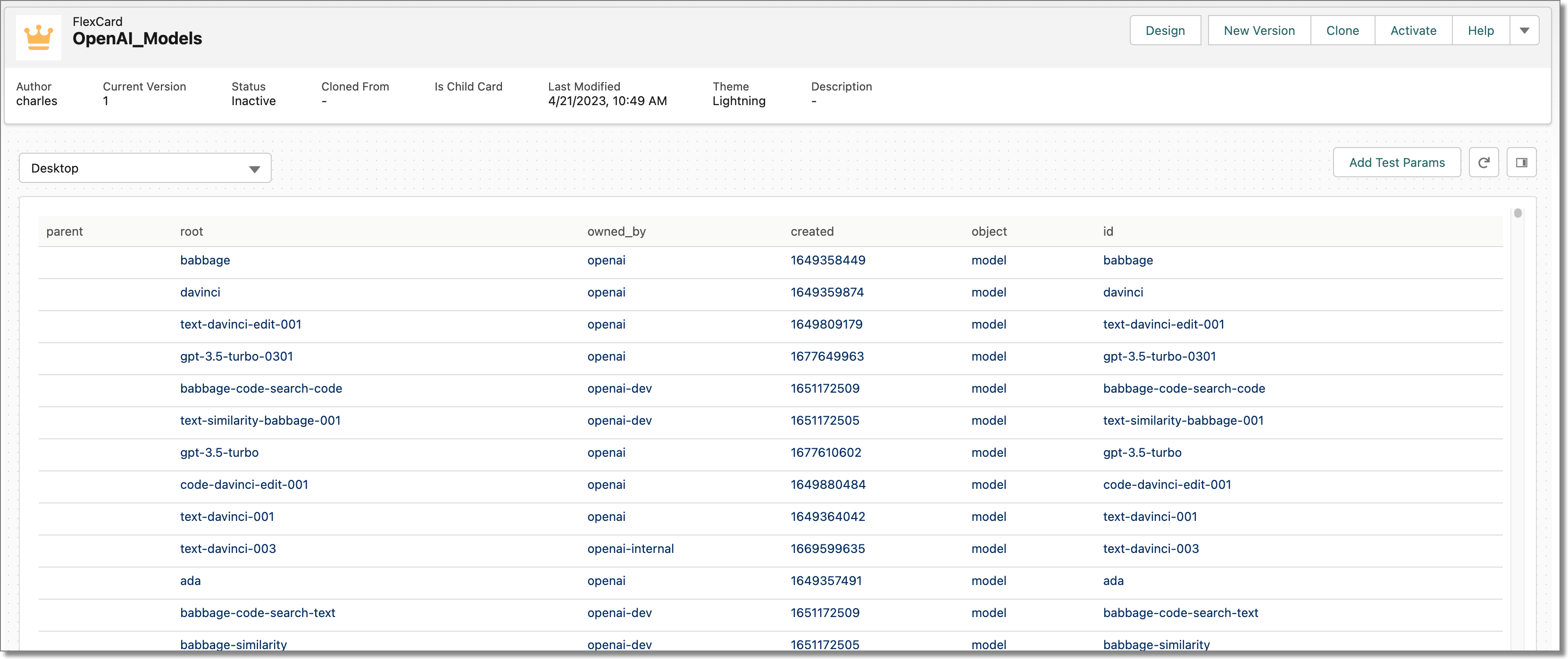Click 'model' in the ada row

point(989,580)
